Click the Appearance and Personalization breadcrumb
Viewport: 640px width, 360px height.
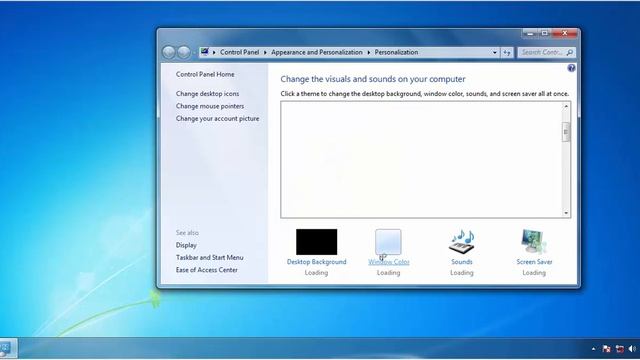tap(317, 52)
